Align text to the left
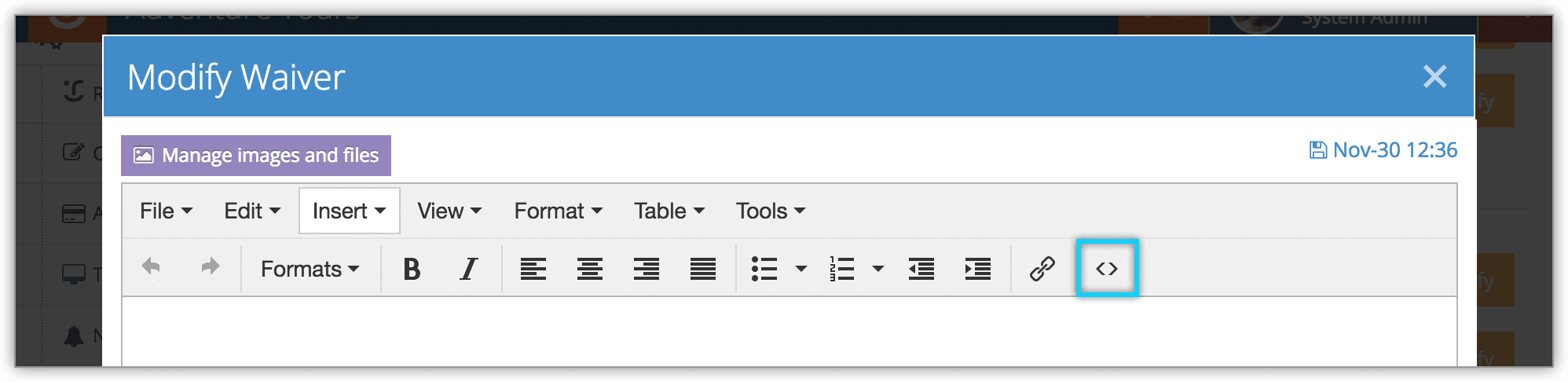The image size is (1568, 382). [533, 269]
